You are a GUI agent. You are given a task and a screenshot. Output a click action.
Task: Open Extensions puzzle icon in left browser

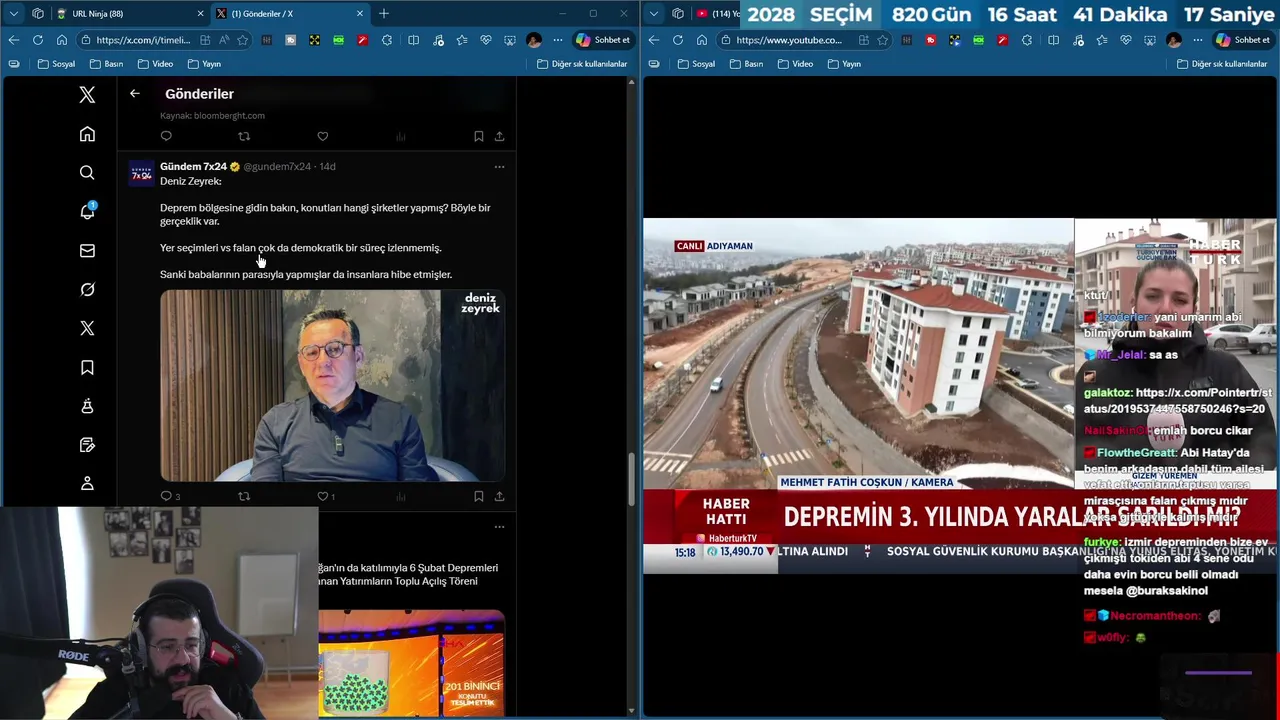click(x=387, y=40)
